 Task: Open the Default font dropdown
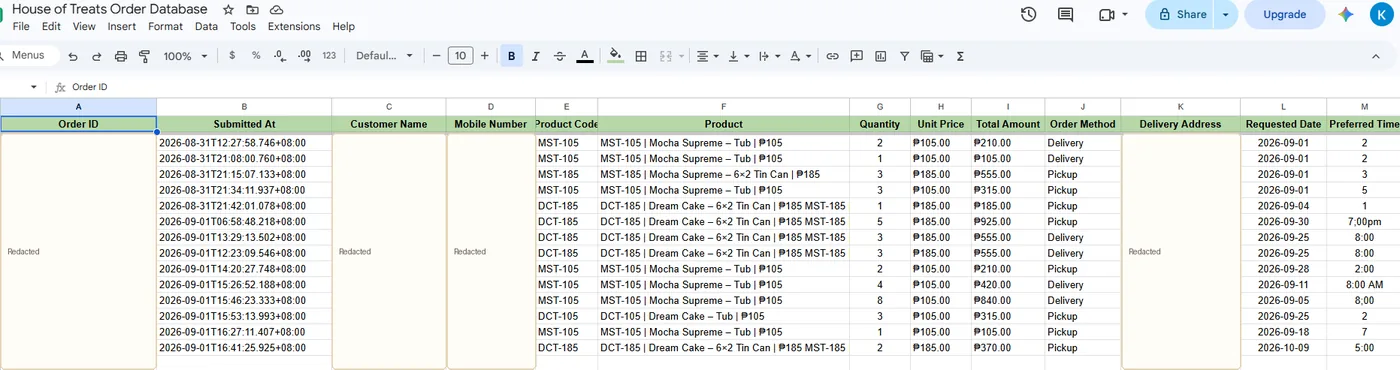384,56
